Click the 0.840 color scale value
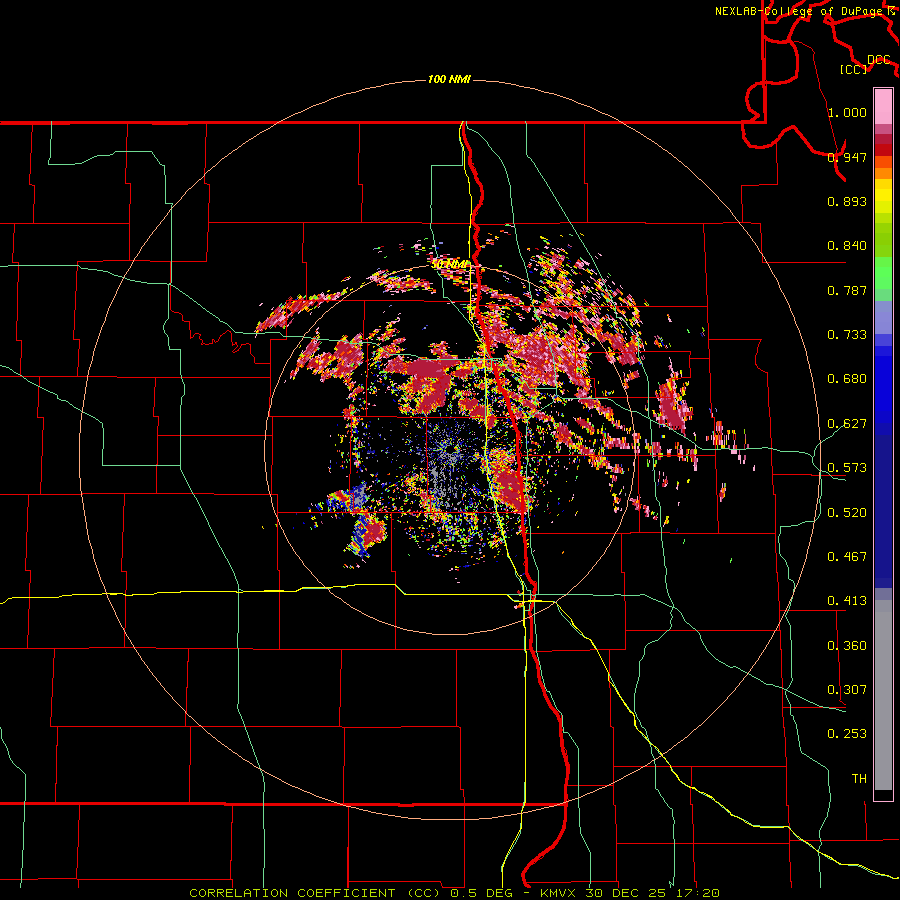 (x=847, y=246)
